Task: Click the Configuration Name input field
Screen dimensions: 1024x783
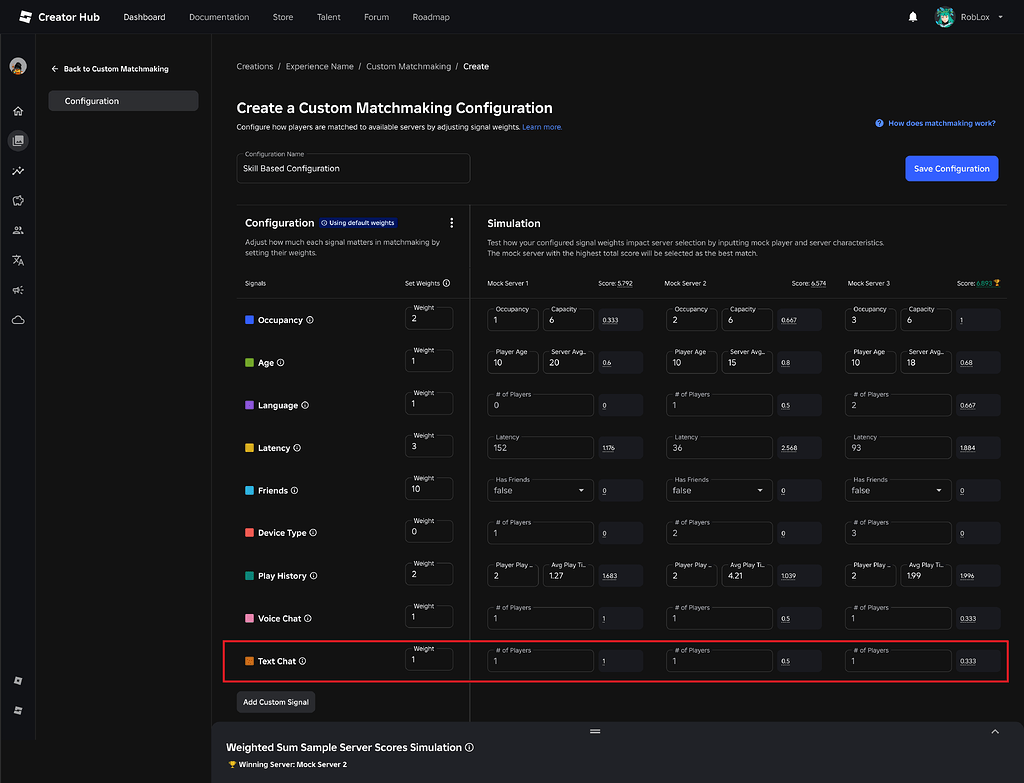Action: tap(353, 168)
